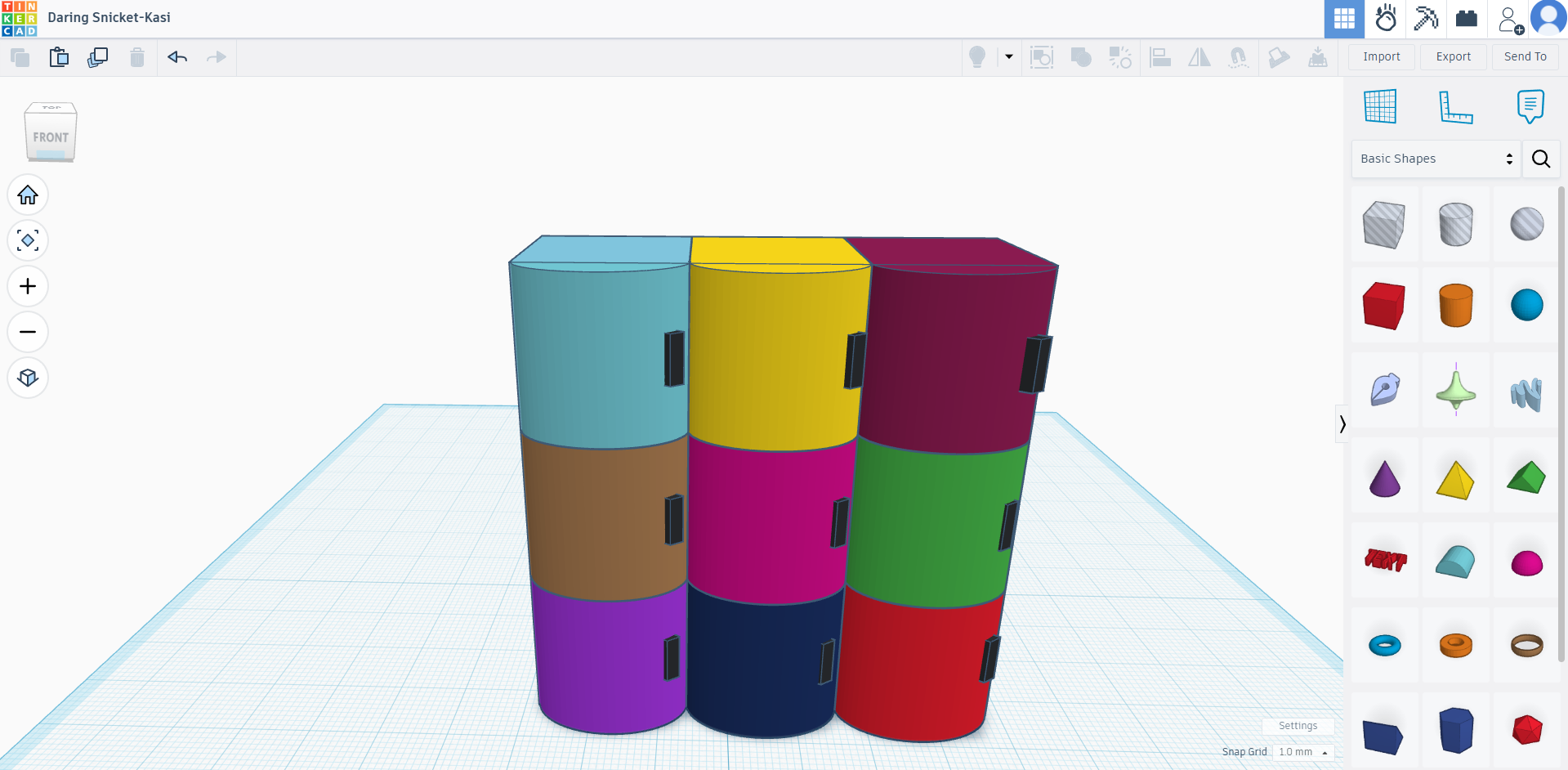Select the Cylinder hole shape

coord(1456,224)
